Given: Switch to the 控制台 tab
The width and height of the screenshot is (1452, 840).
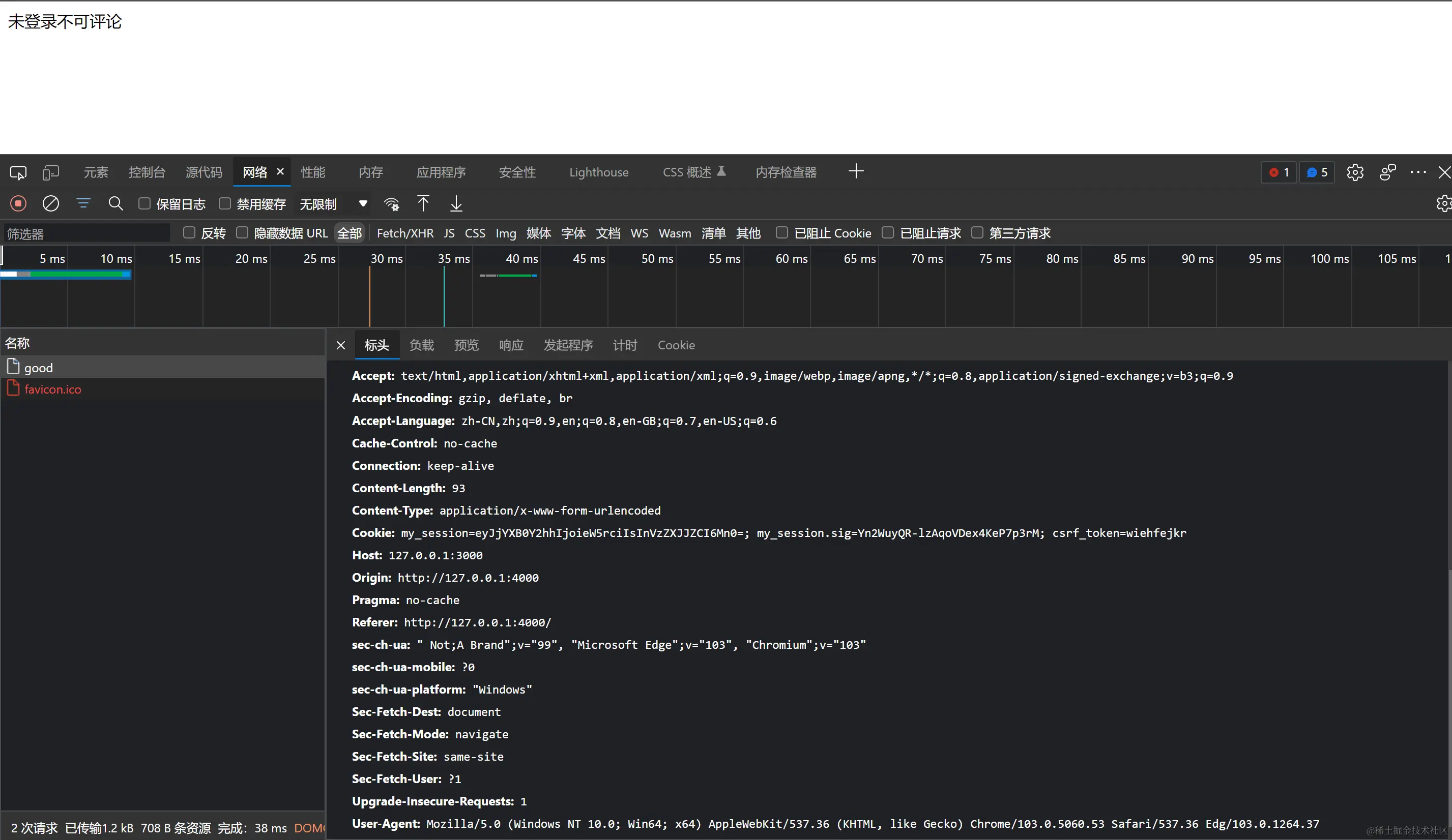Looking at the screenshot, I should pyautogui.click(x=147, y=172).
